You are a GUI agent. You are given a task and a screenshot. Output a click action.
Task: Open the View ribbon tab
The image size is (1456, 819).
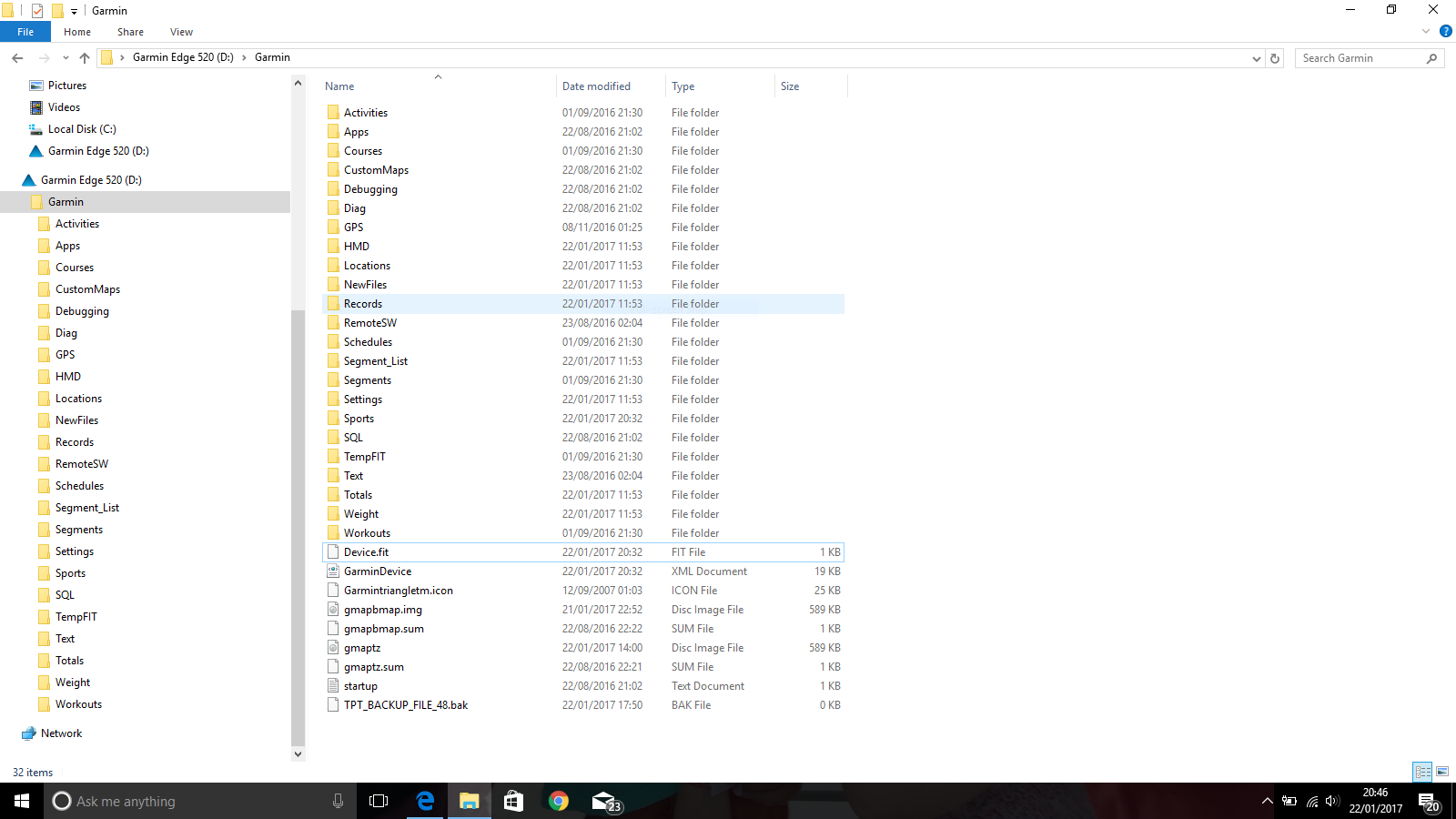click(181, 32)
